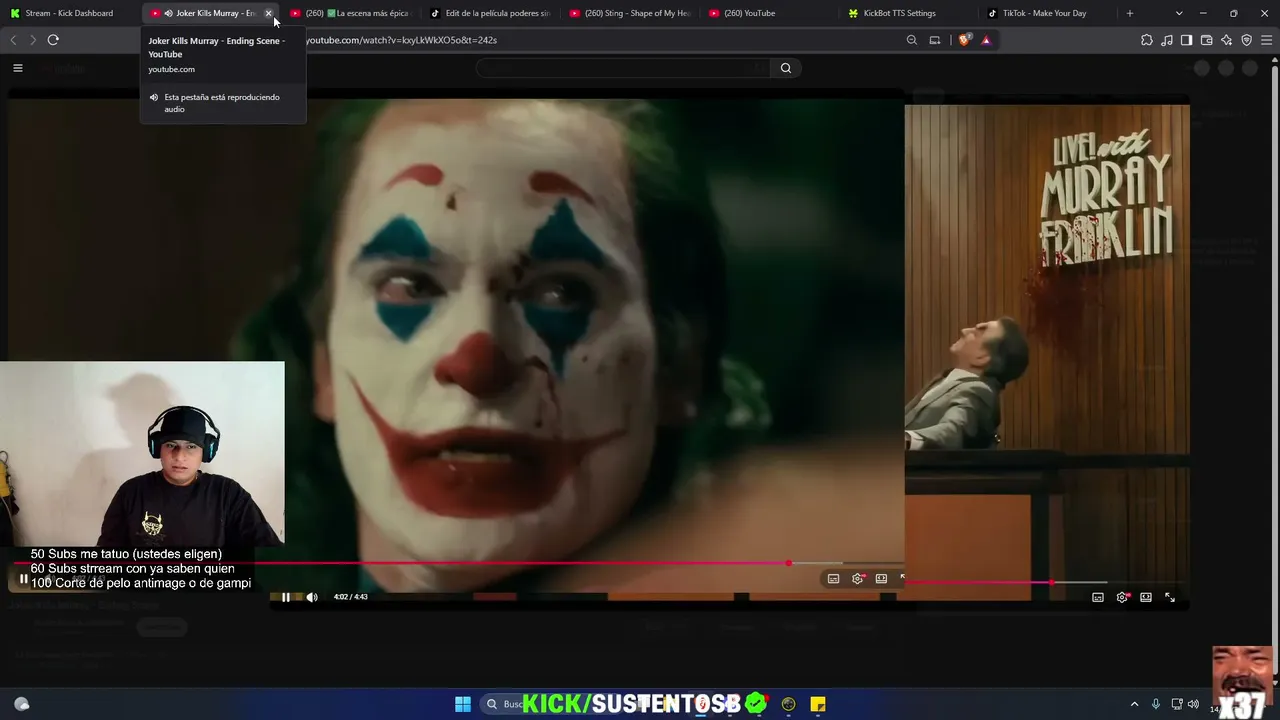Switch to the Stream - Kick Dashboard tab
Viewport: 1280px width, 720px height.
[x=70, y=13]
